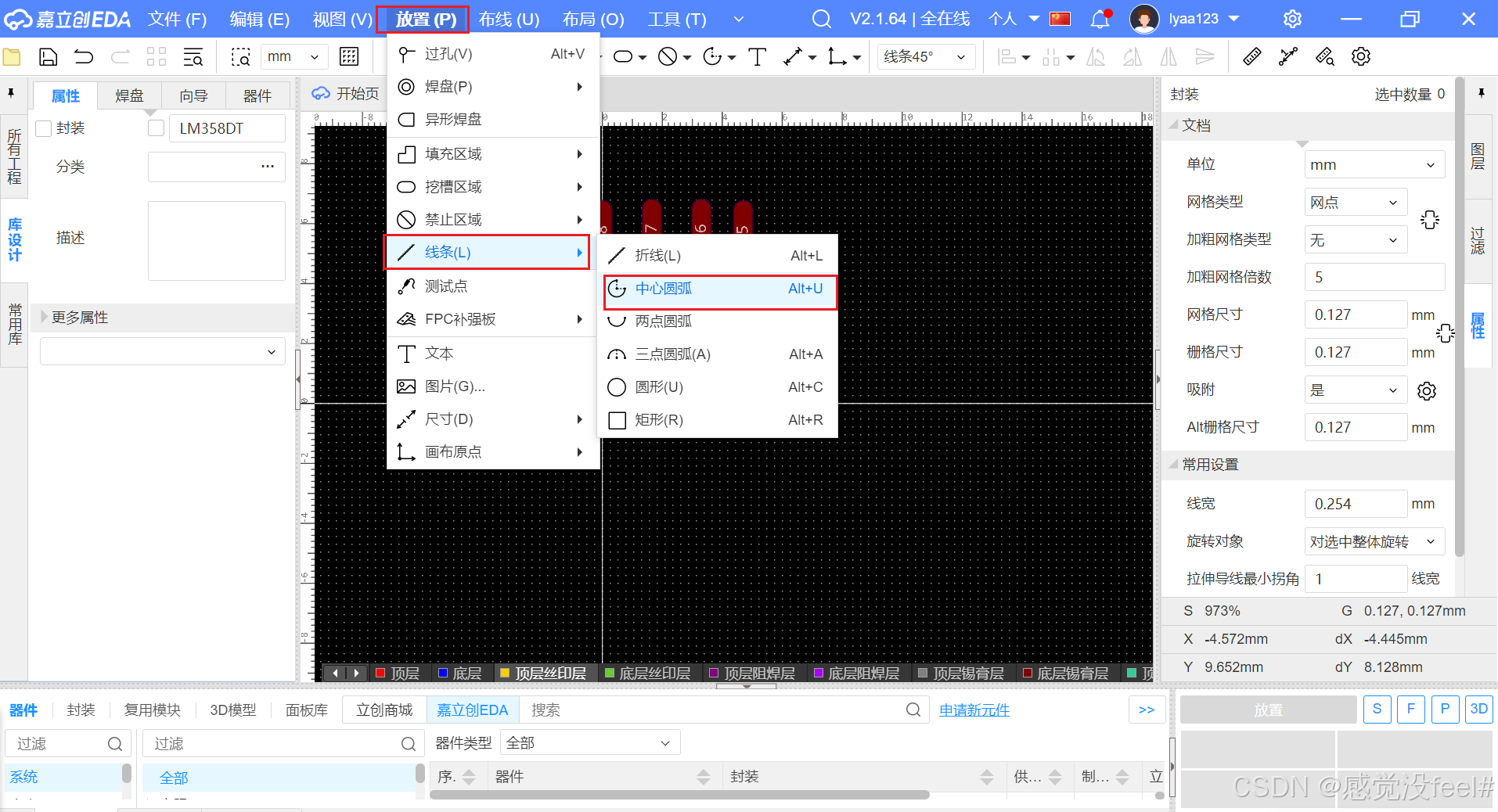Click the 分类 ellipsis browse button
Image resolution: width=1498 pixels, height=812 pixels.
[x=268, y=167]
